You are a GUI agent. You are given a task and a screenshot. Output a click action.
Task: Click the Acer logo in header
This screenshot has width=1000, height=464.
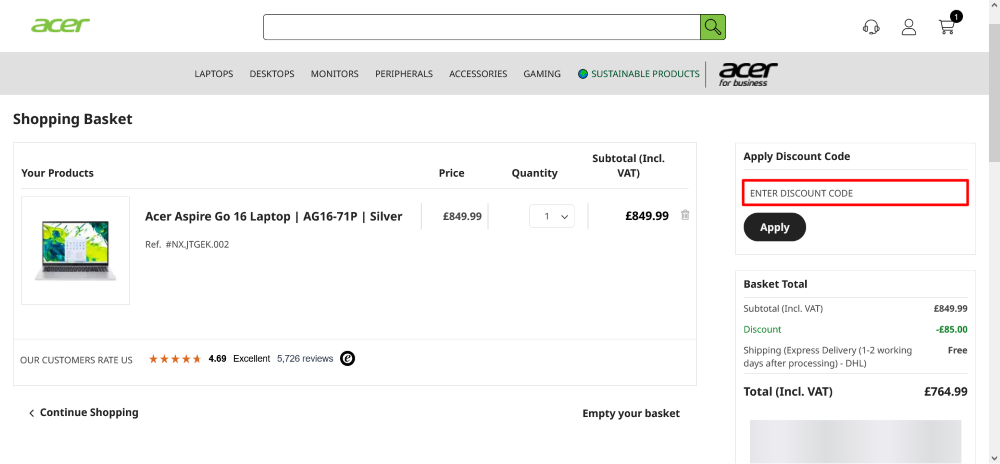61,25
